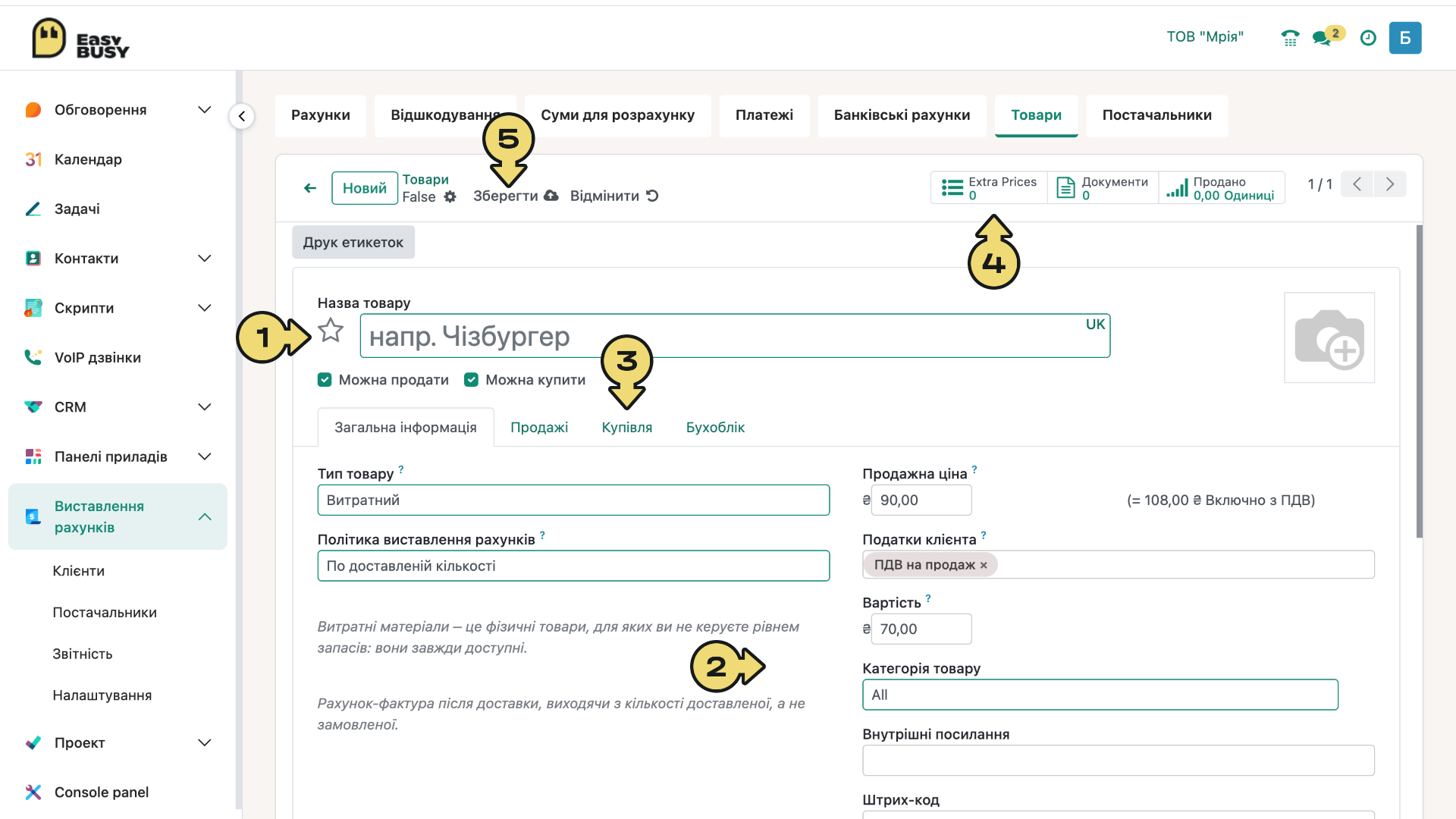Click Відмінити to discard changes

point(614,196)
